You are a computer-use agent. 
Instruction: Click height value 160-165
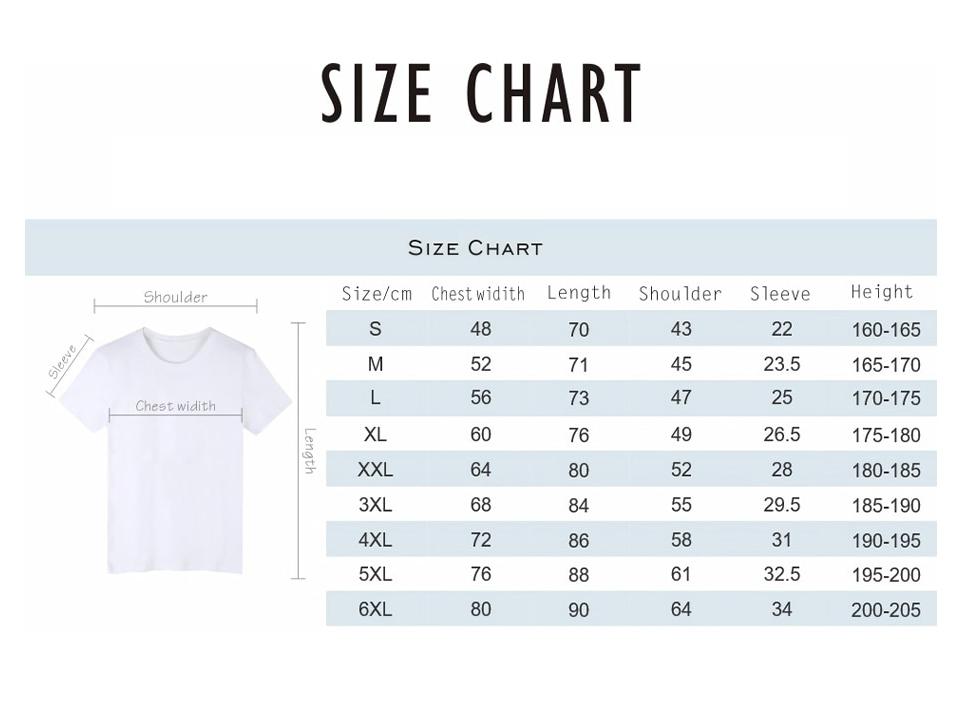886,330
